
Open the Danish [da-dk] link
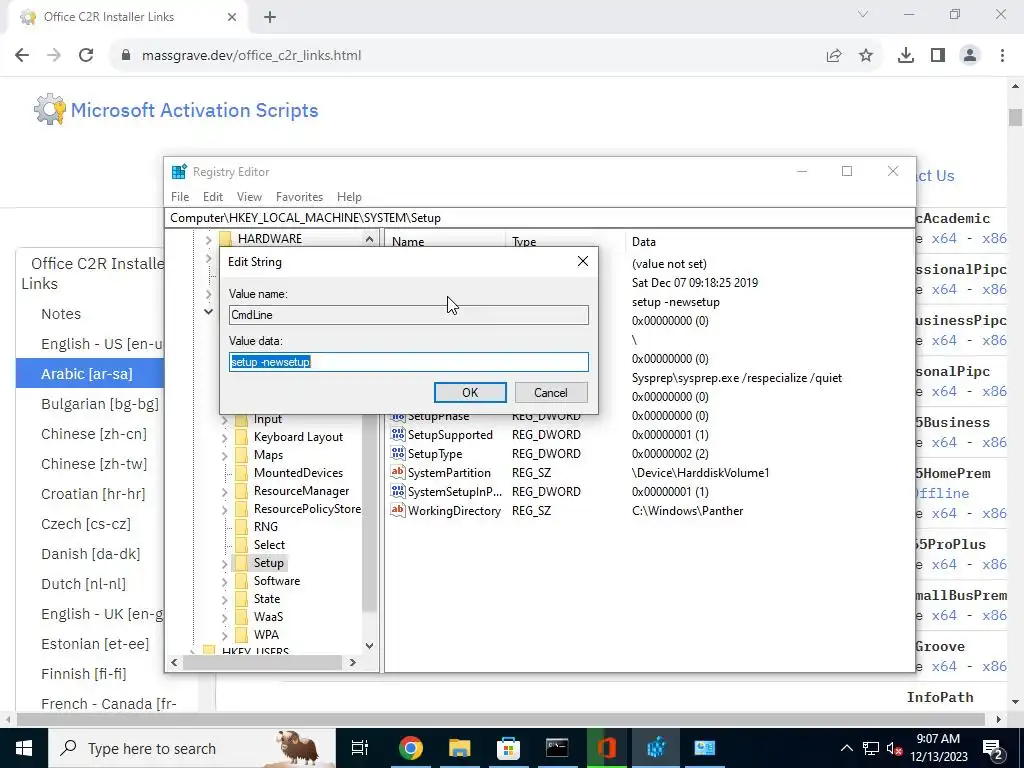point(91,554)
